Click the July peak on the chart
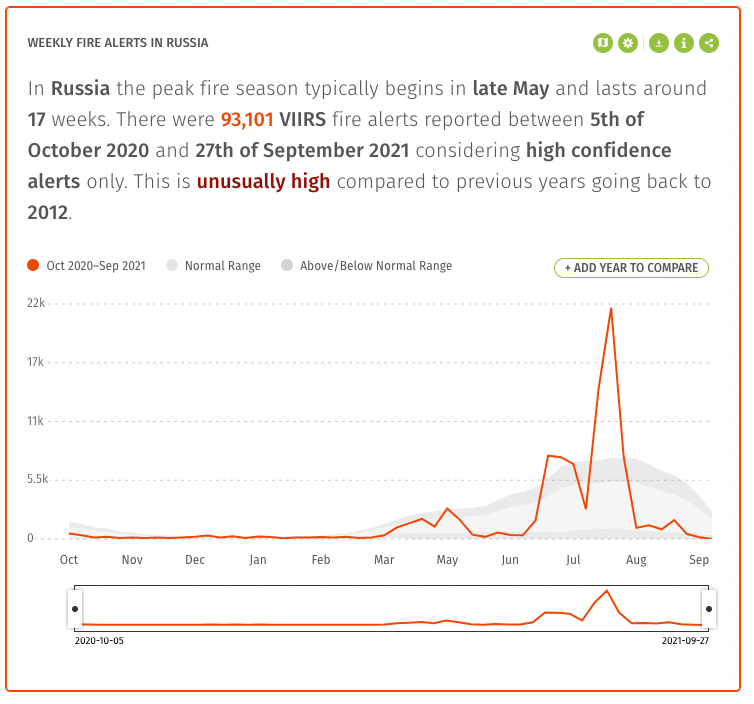Image resolution: width=754 pixels, height=704 pixels. (611, 309)
